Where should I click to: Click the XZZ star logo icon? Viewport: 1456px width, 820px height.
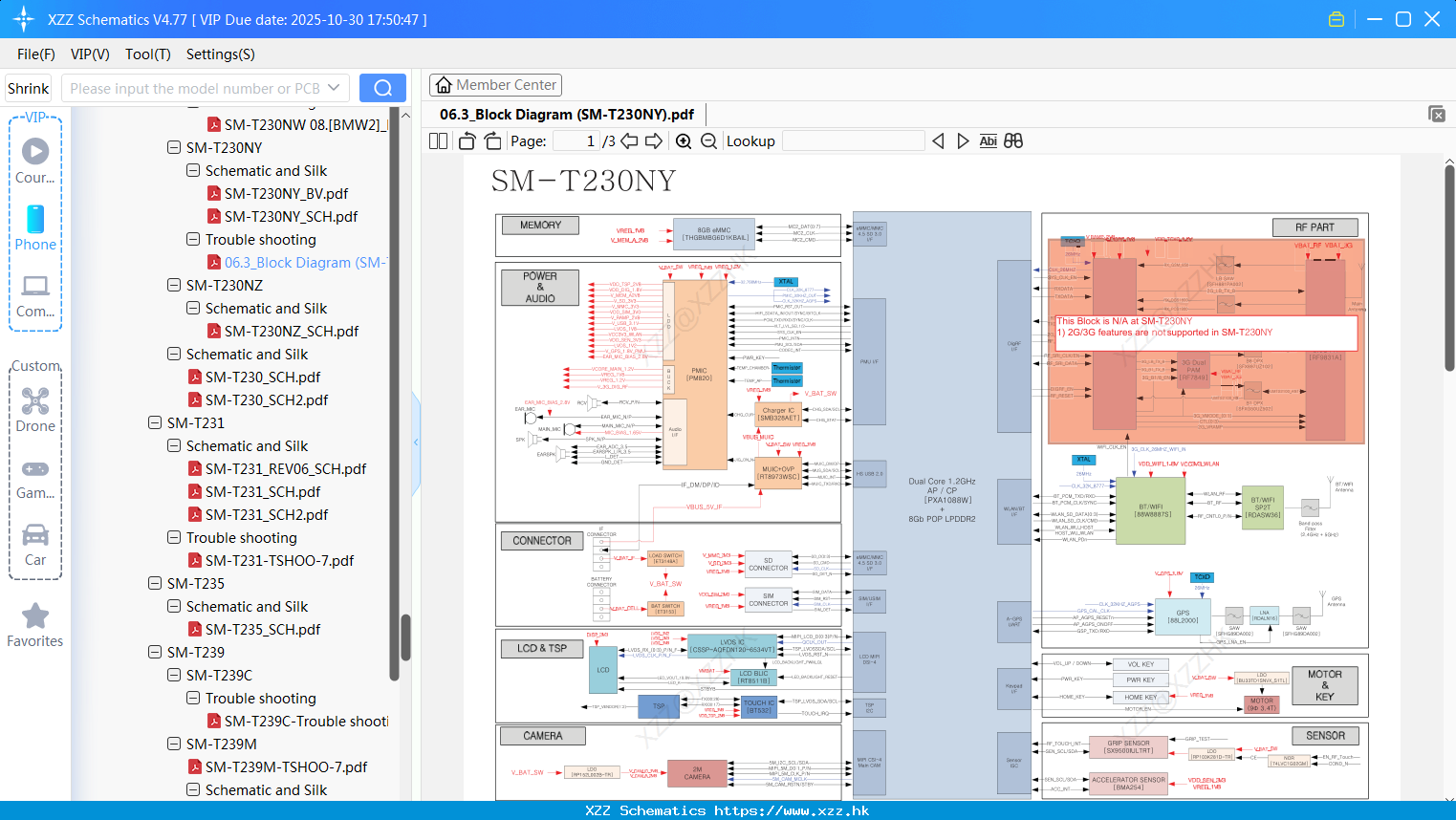pos(24,19)
